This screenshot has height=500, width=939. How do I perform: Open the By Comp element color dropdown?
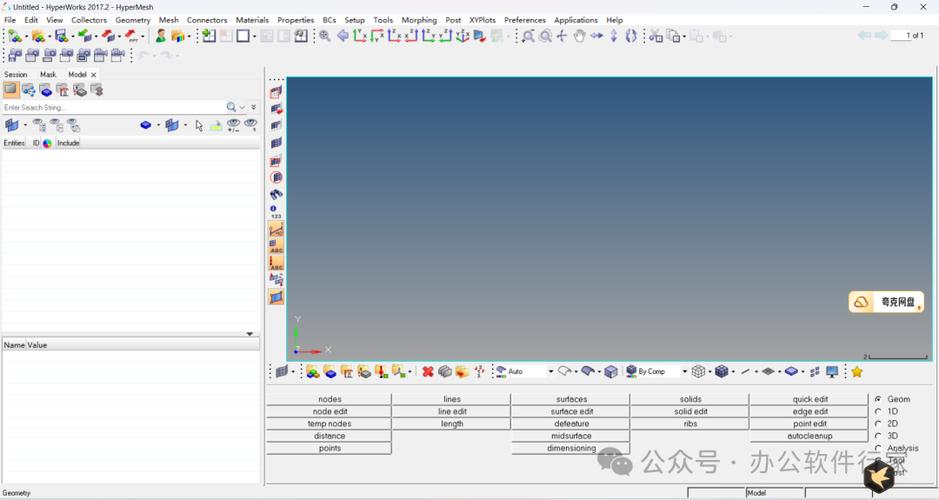pyautogui.click(x=684, y=372)
